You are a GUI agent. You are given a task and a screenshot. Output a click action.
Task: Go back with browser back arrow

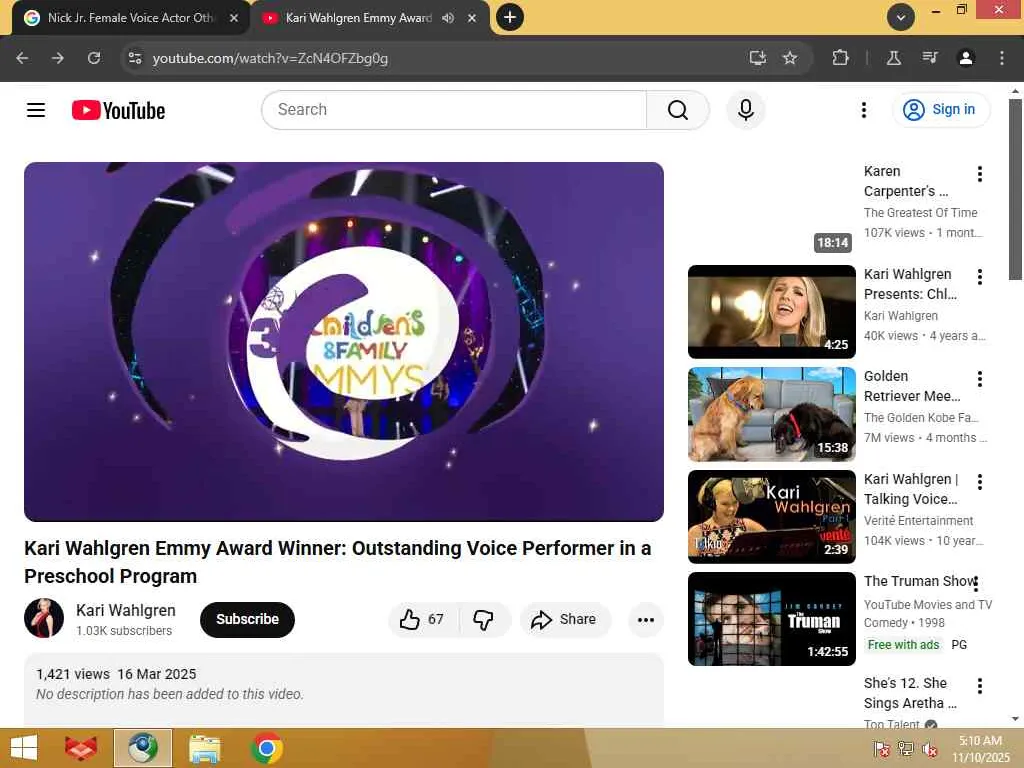(22, 58)
